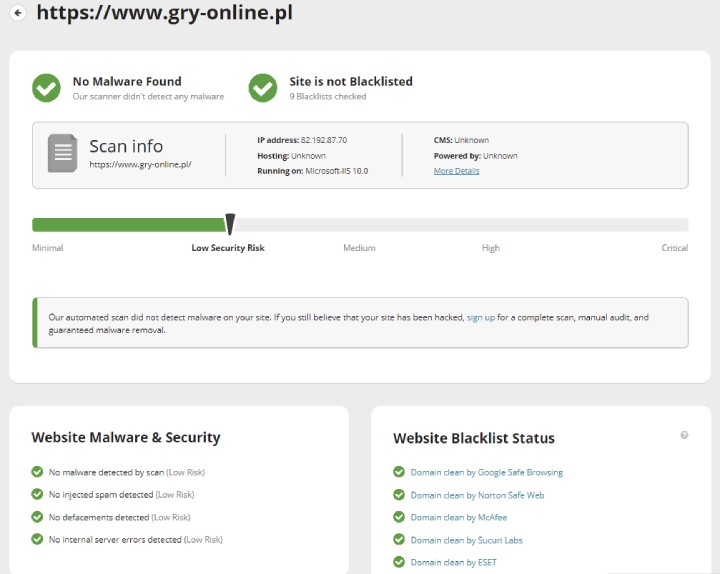Click the Critical risk level label
This screenshot has width=720, height=574.
674,248
